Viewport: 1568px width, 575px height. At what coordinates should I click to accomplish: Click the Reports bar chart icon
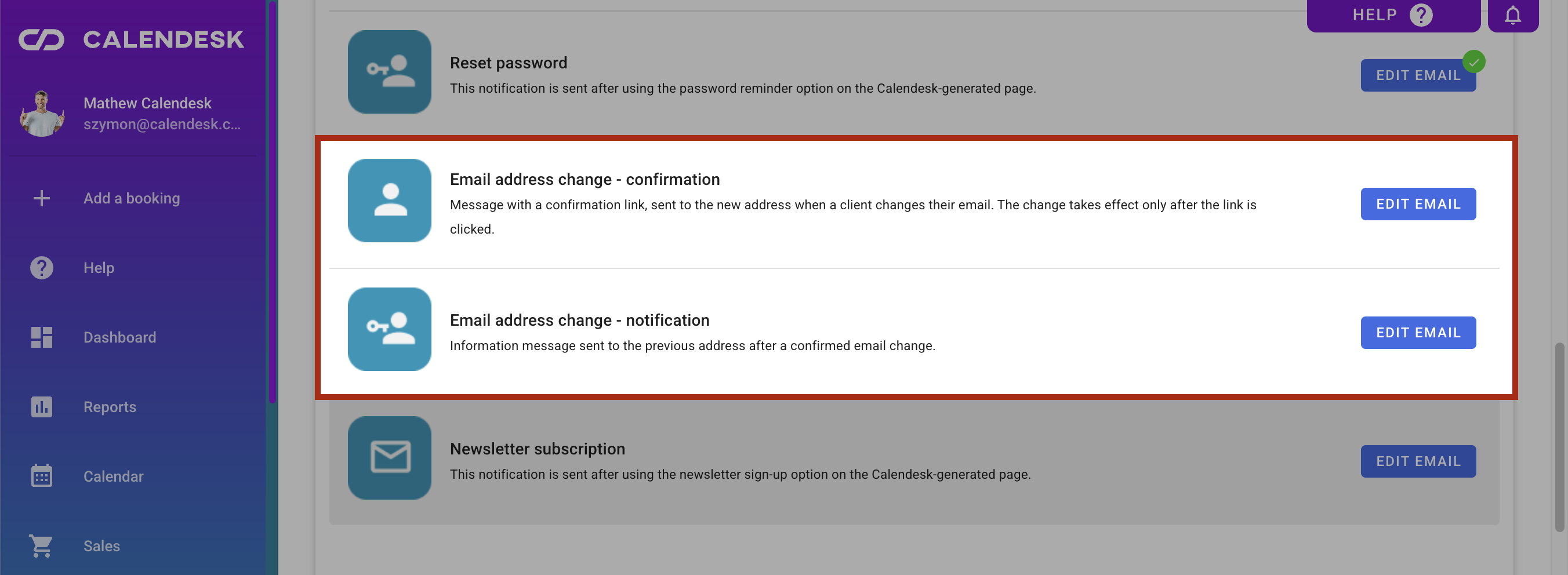[x=41, y=406]
